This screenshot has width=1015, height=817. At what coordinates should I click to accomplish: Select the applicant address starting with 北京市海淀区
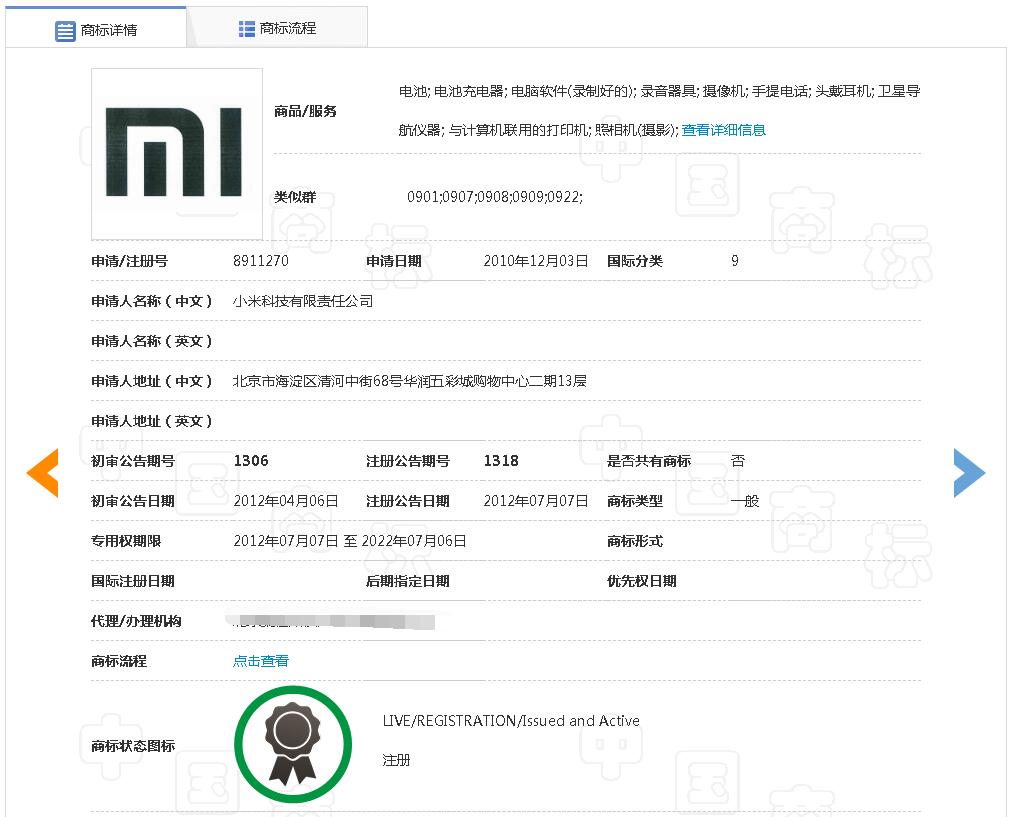tap(410, 381)
